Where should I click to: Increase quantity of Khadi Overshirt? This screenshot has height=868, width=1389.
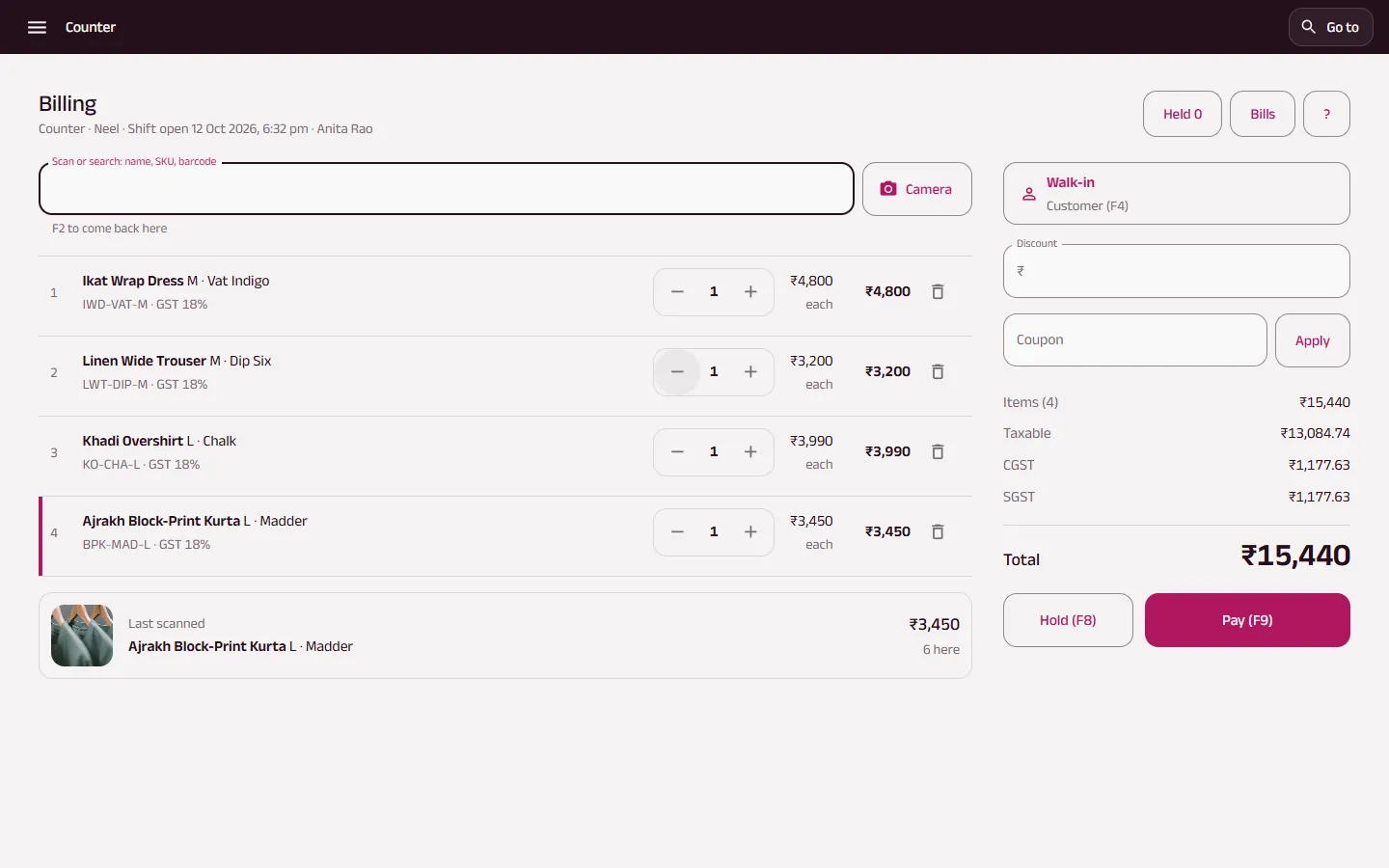point(750,452)
